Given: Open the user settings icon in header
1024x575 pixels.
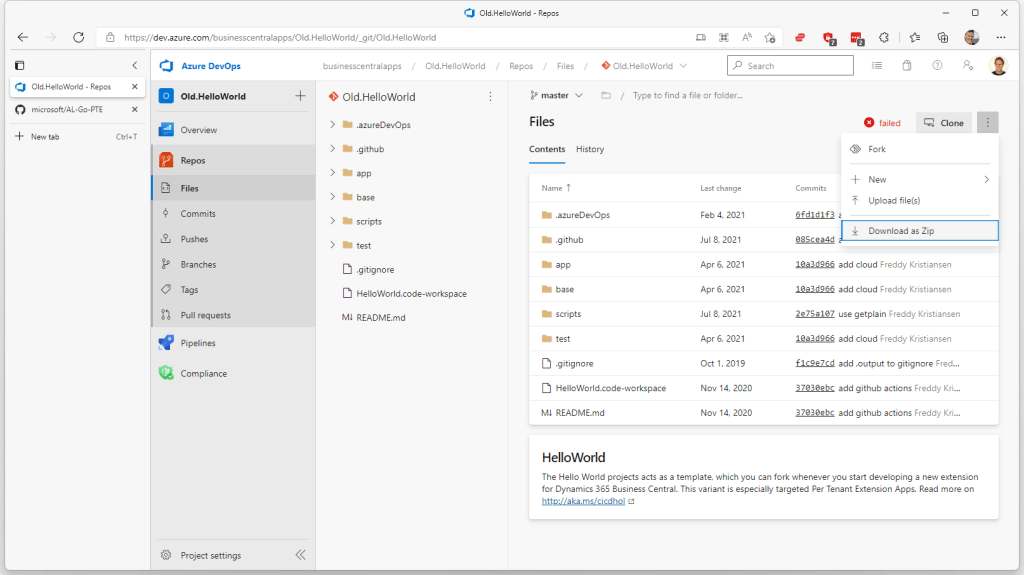Looking at the screenshot, I should click(968, 65).
